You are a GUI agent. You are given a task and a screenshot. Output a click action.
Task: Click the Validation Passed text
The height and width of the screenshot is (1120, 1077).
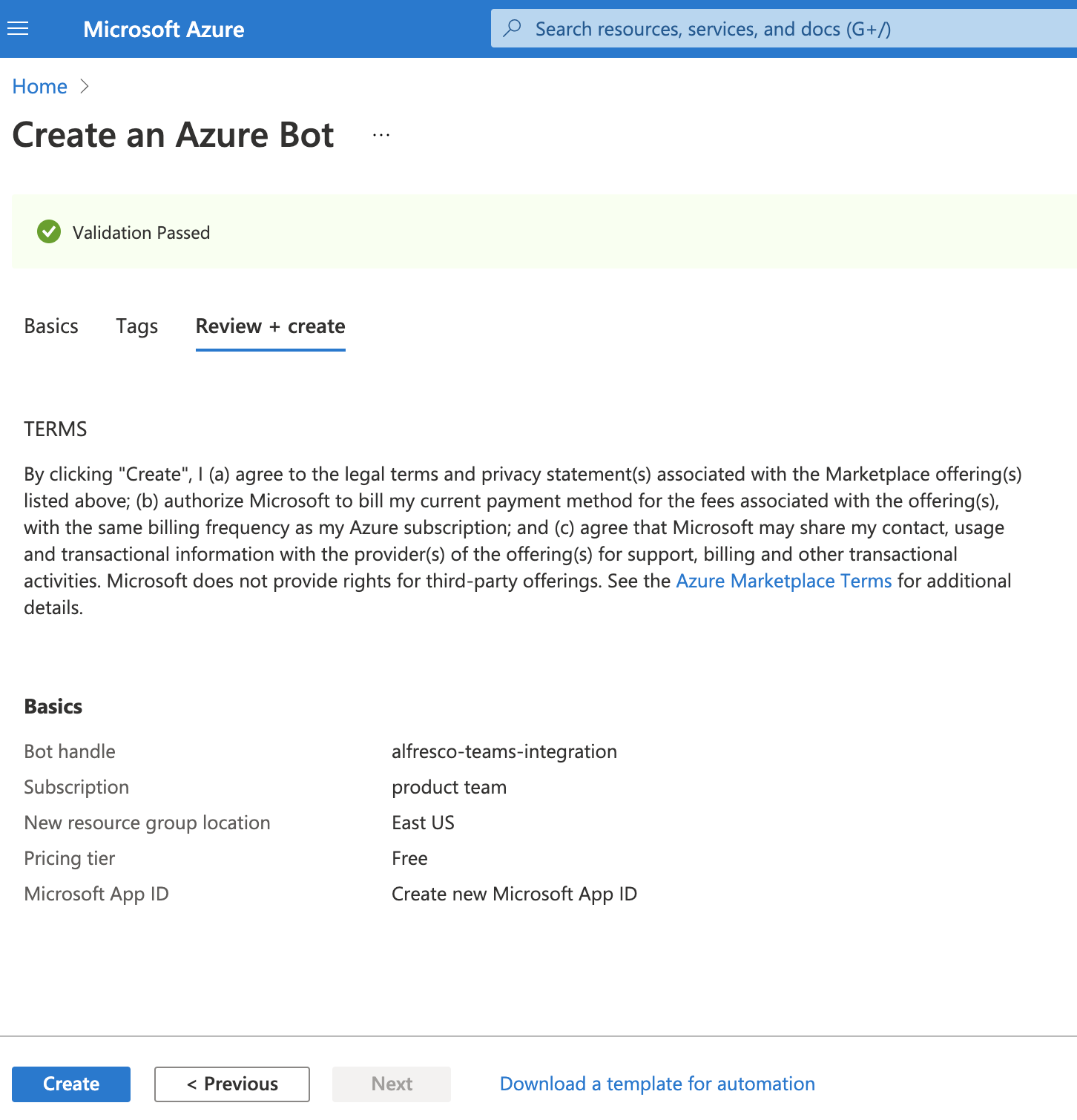click(x=142, y=233)
